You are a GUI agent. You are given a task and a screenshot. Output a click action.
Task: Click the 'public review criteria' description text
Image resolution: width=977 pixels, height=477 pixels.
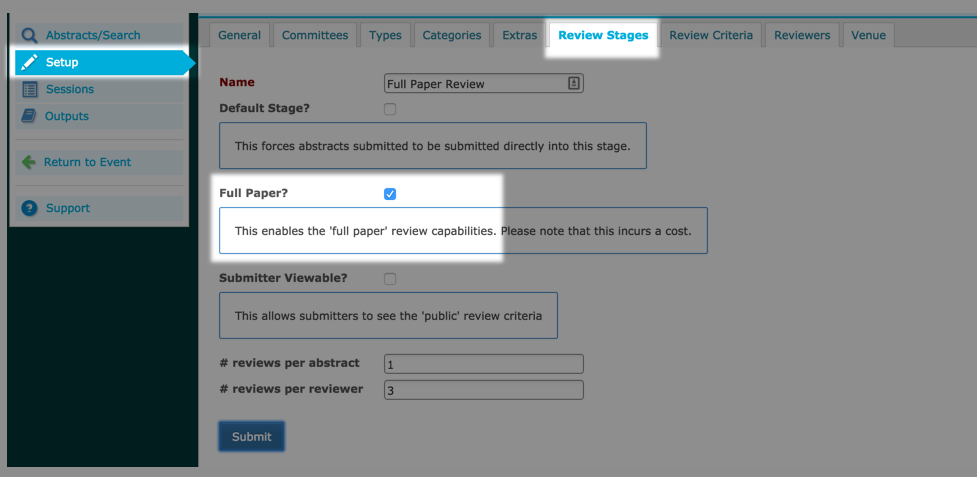pos(388,316)
